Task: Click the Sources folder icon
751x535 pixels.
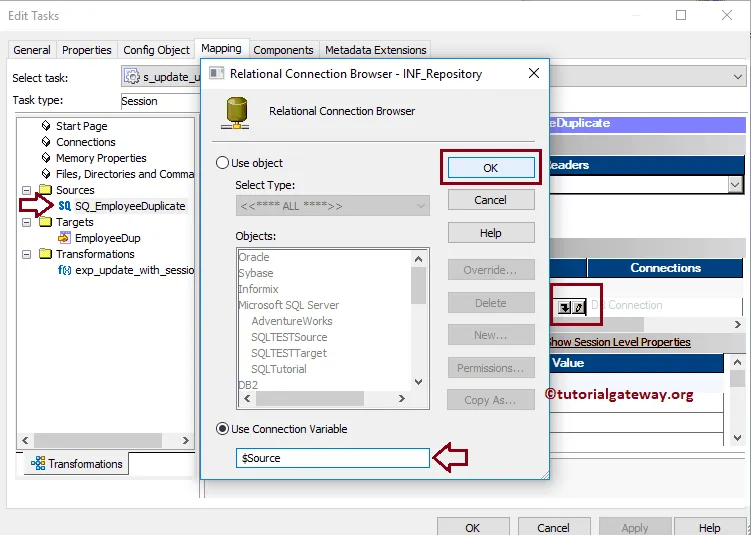Action: pyautogui.click(x=46, y=190)
